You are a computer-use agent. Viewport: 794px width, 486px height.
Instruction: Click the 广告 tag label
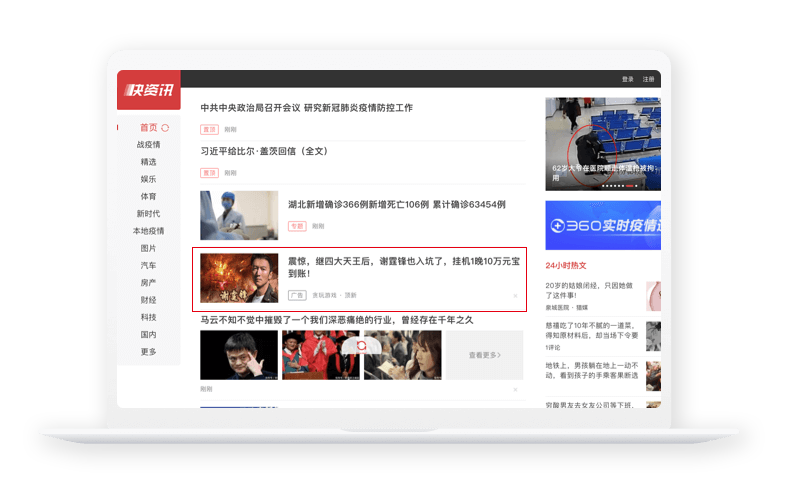(297, 295)
